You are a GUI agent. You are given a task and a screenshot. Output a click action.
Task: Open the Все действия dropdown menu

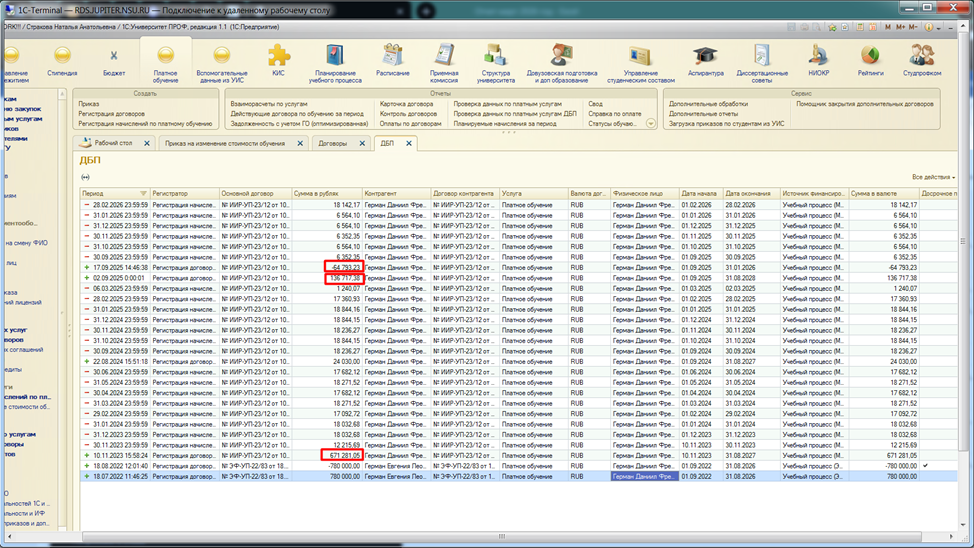(933, 177)
